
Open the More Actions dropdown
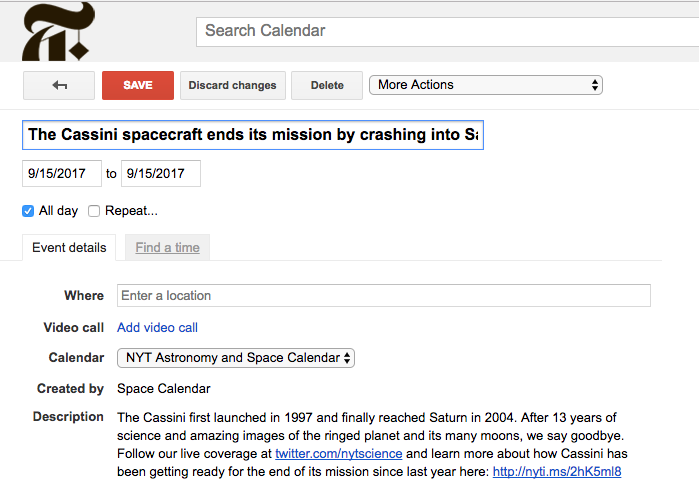pos(486,85)
